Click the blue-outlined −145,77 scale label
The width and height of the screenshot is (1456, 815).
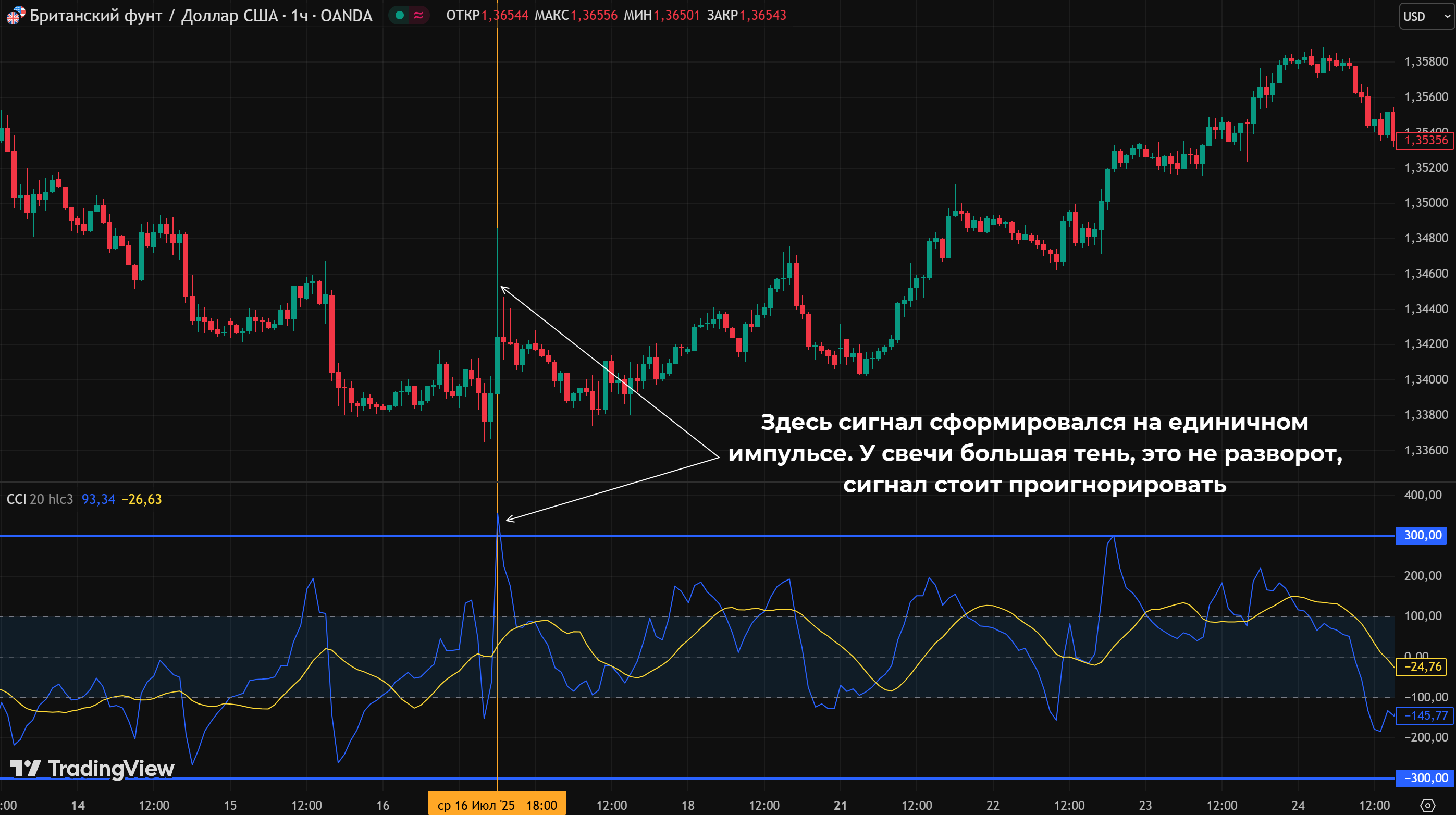(1425, 715)
